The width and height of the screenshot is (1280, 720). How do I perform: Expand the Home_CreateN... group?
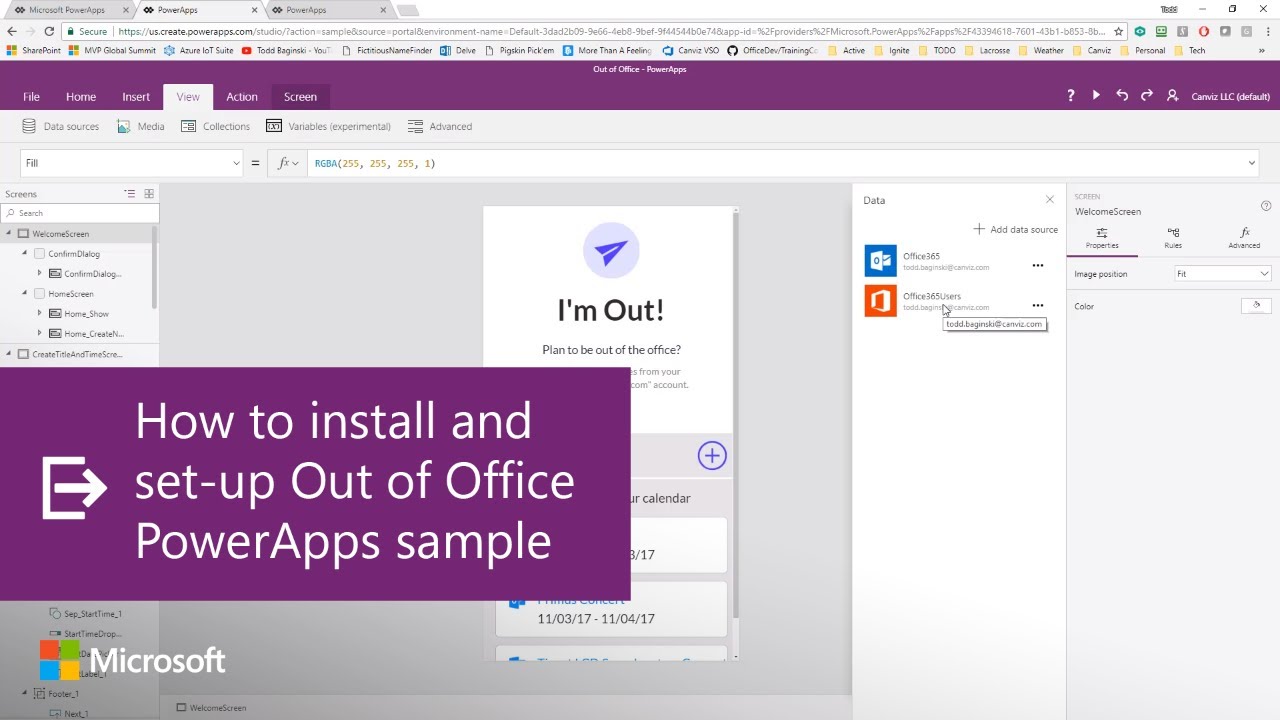(40, 334)
